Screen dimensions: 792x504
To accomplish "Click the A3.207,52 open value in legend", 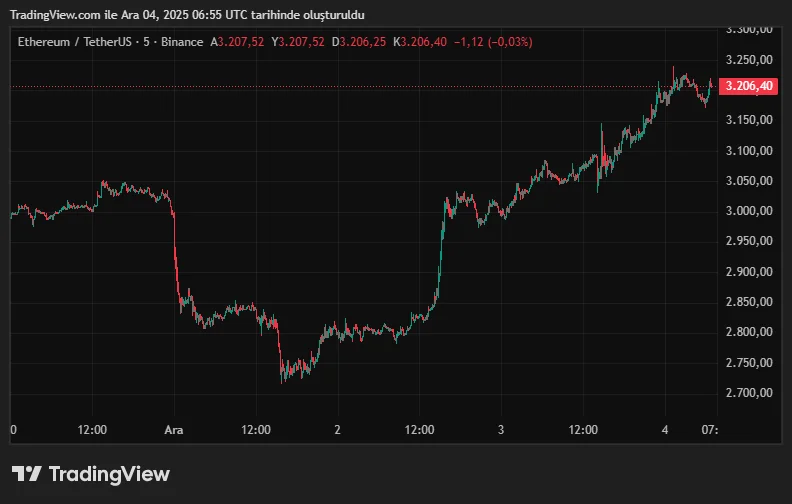I will pos(238,42).
